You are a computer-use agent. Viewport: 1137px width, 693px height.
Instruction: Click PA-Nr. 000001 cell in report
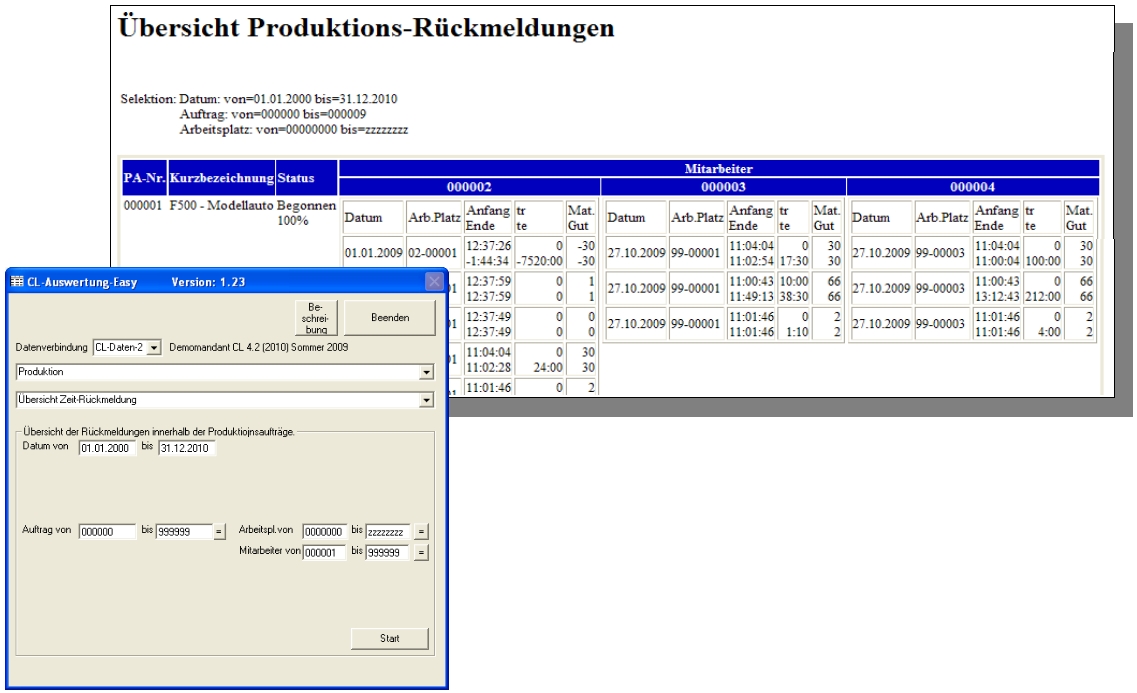pos(143,205)
